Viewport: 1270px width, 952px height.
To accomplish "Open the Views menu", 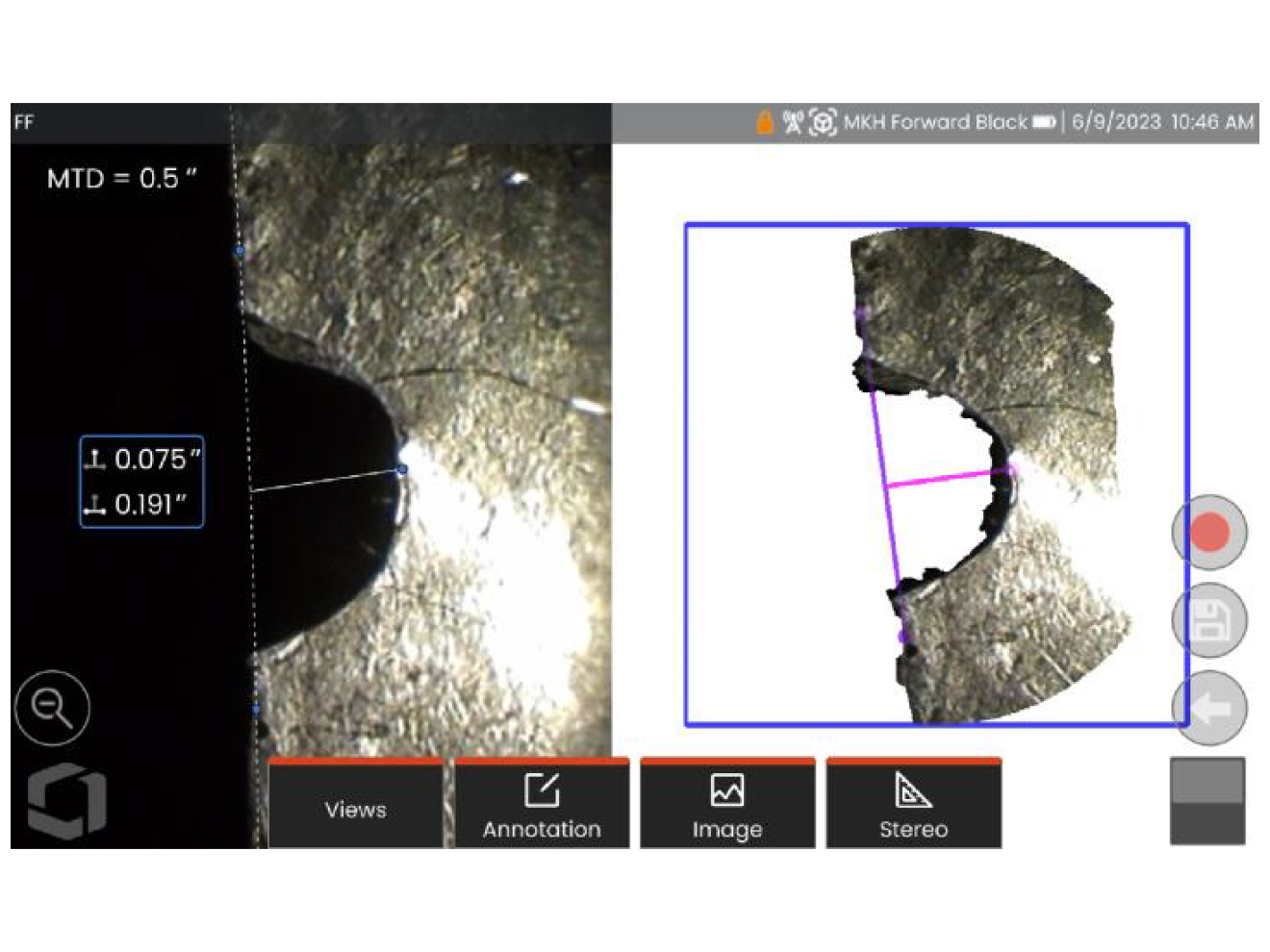I will (x=355, y=806).
